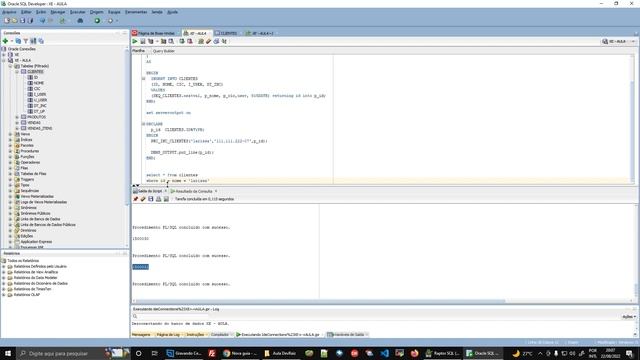
Task: Click the magnifier search icon in the log panel
Action: point(135,316)
